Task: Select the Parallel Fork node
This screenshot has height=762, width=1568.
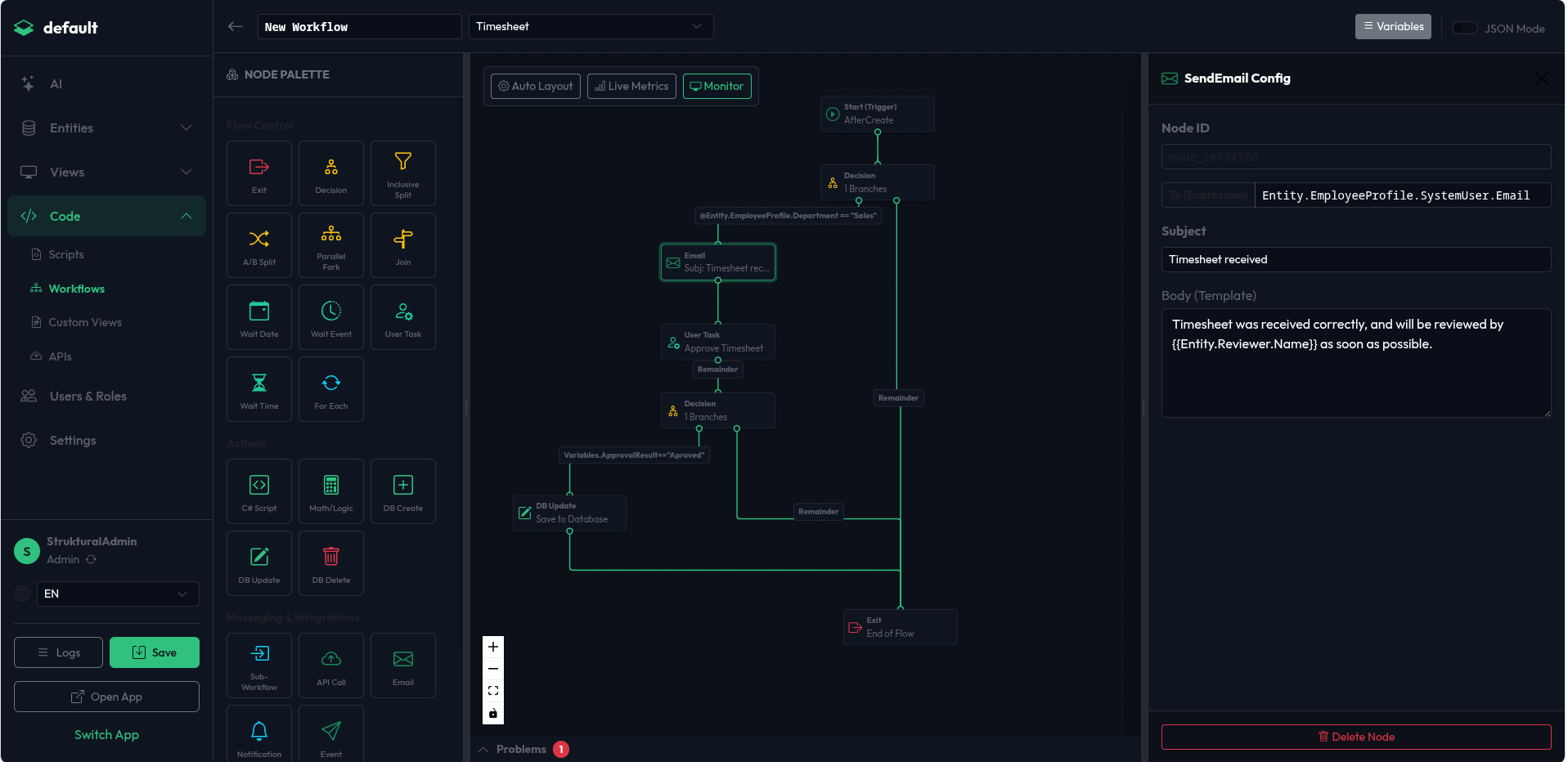Action: point(331,245)
